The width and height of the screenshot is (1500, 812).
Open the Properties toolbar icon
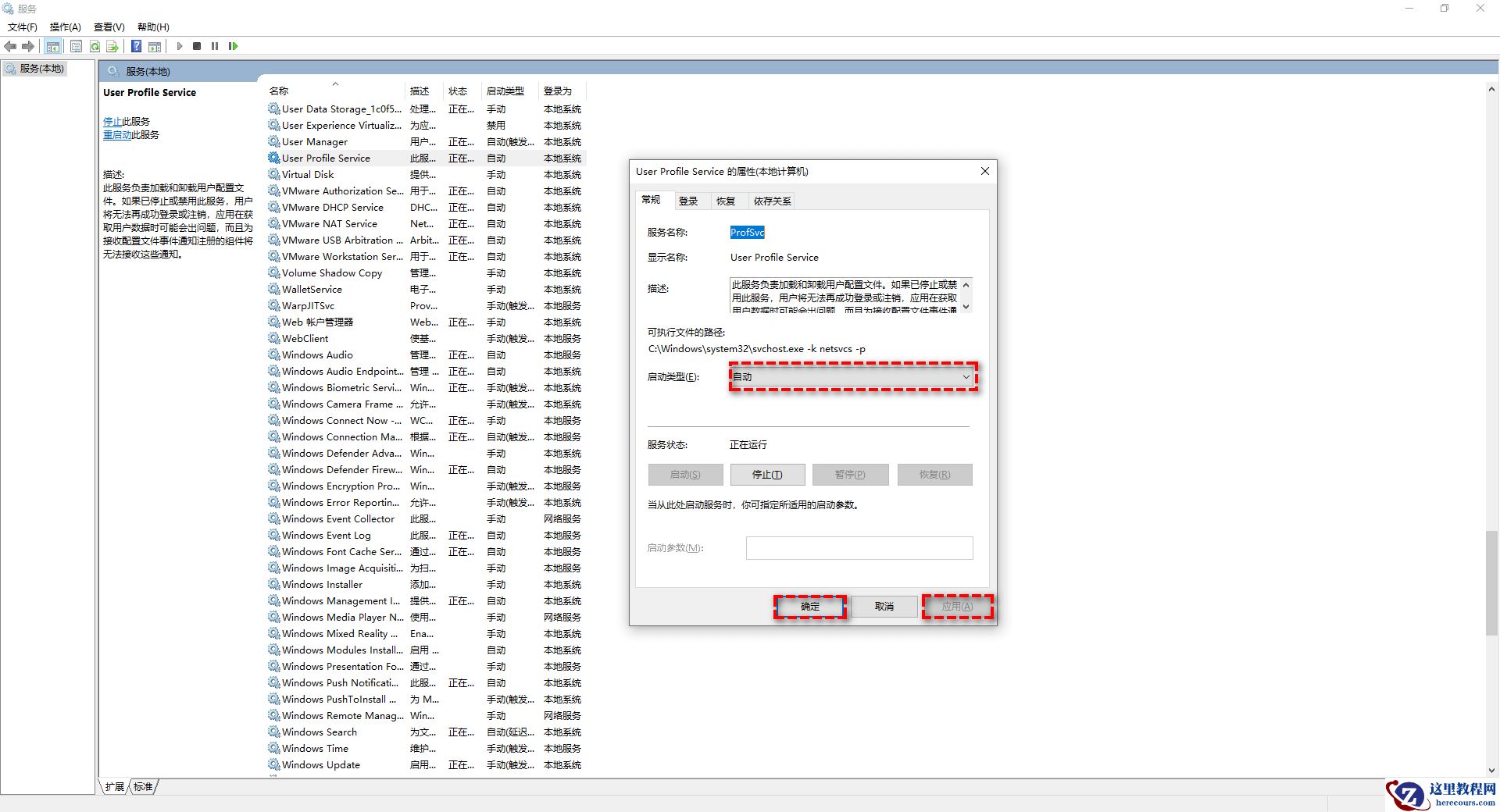click(x=76, y=47)
